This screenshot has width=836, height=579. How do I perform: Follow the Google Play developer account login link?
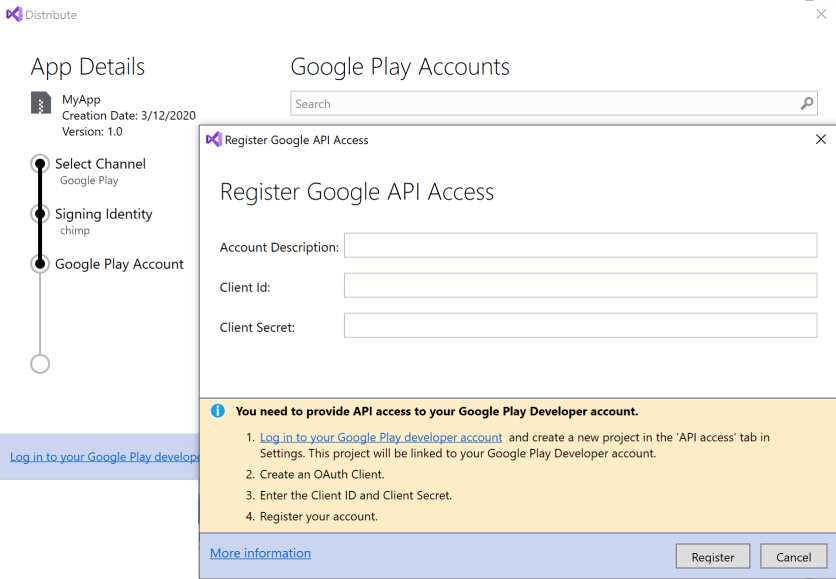coord(381,437)
